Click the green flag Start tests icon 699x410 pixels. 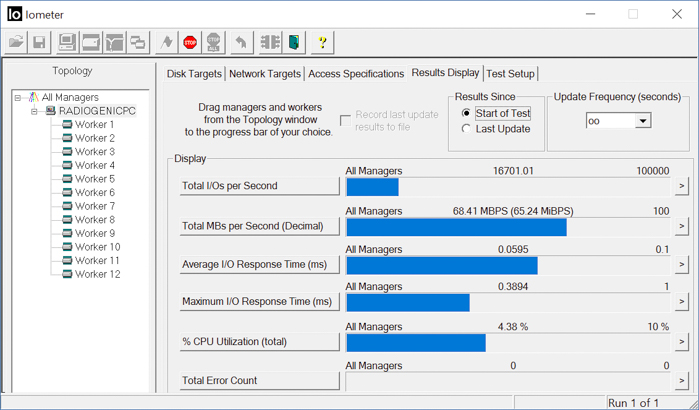165,43
